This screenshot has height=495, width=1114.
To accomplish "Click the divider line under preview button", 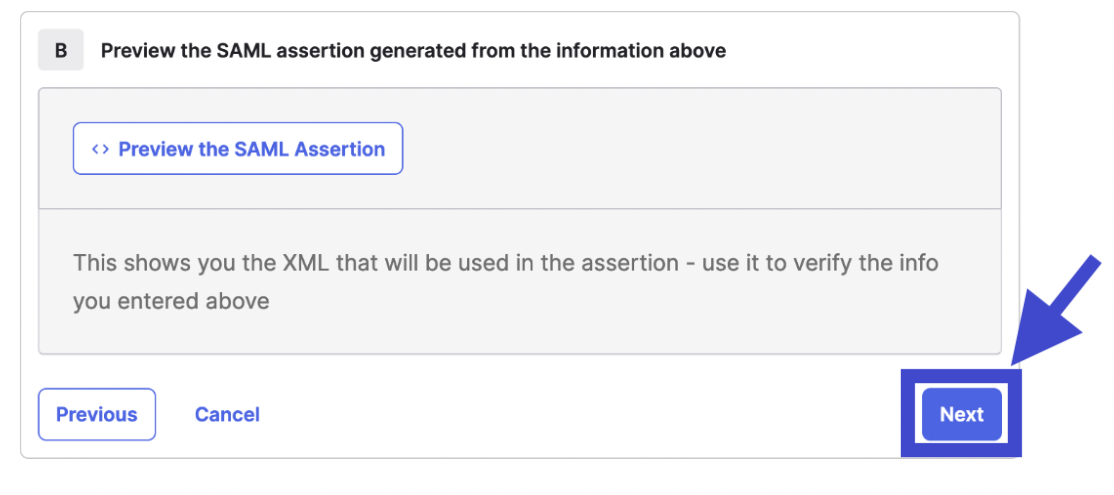I will point(520,209).
